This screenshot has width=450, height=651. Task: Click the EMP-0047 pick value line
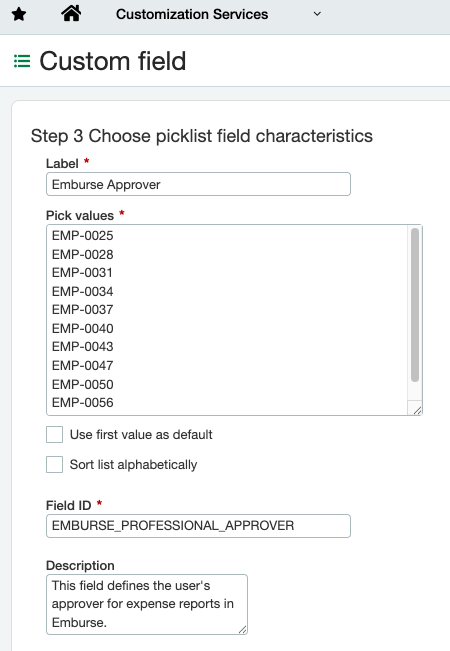pyautogui.click(x=83, y=365)
